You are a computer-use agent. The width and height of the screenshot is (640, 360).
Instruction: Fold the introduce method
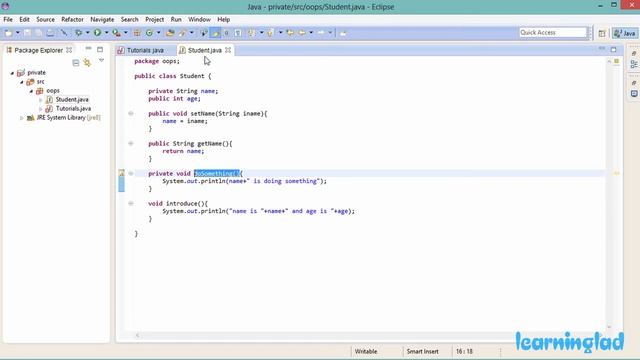pos(131,203)
